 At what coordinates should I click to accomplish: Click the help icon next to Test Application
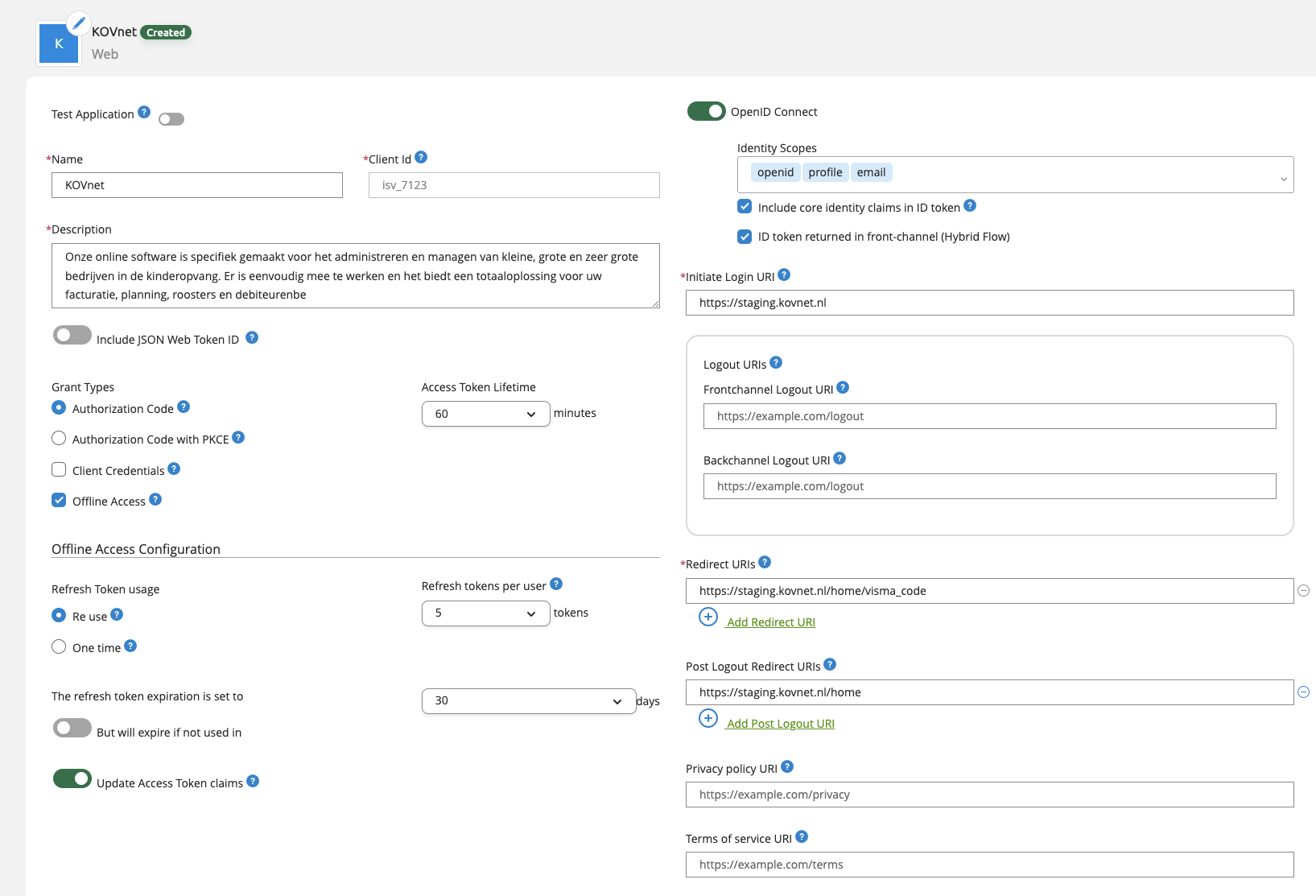[145, 112]
